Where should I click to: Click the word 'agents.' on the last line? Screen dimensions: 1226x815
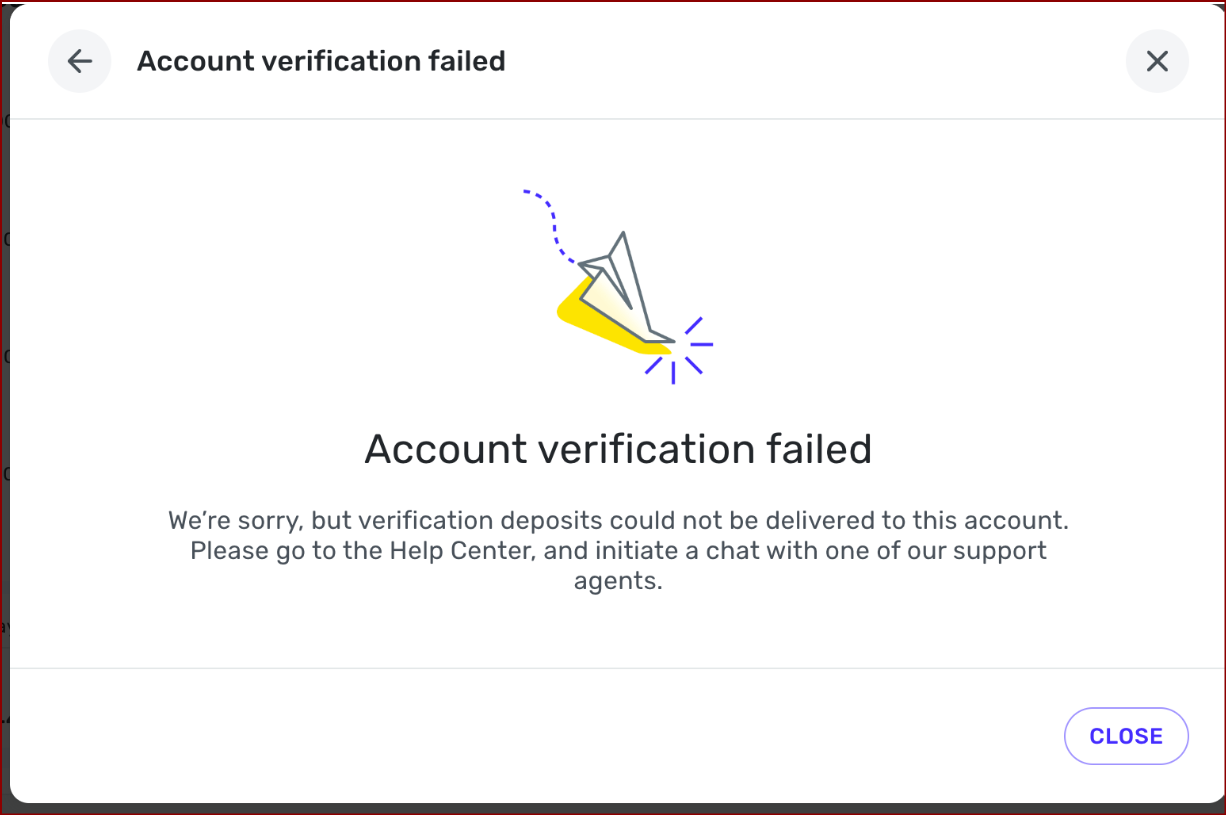[618, 581]
